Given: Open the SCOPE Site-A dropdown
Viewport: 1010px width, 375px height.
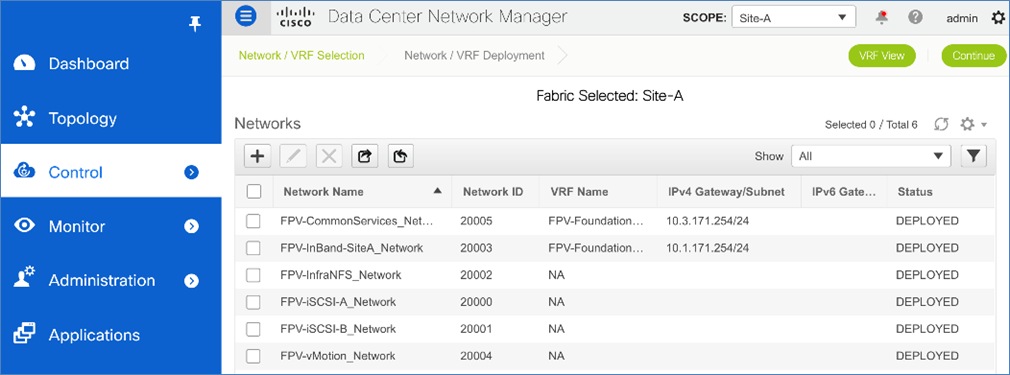Looking at the screenshot, I should click(x=794, y=17).
